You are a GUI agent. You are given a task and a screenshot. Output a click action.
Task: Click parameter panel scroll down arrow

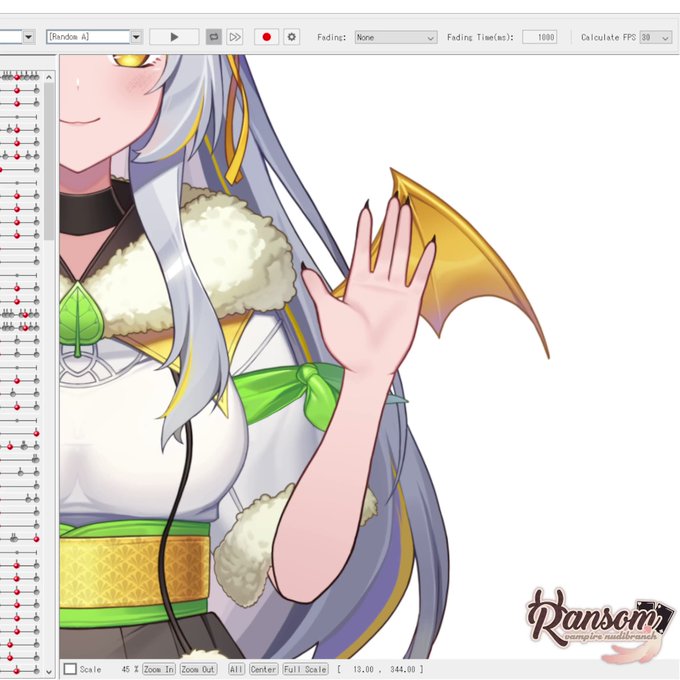[x=49, y=672]
